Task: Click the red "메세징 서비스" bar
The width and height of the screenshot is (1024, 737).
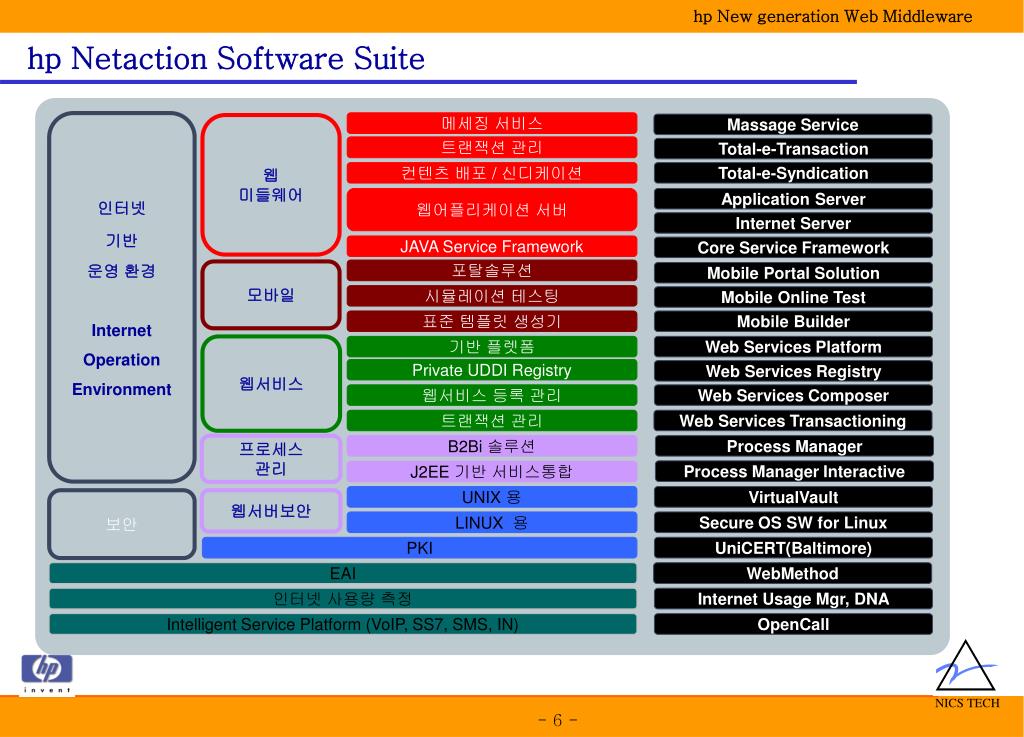Action: [x=492, y=123]
